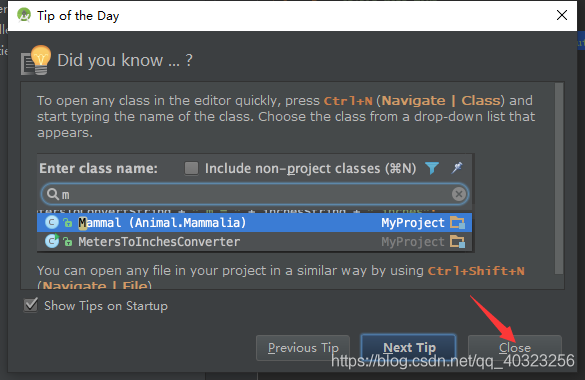Click MyProject folder icon in MetersToInchesConverter row
585x380 pixels.
pyautogui.click(x=457, y=242)
